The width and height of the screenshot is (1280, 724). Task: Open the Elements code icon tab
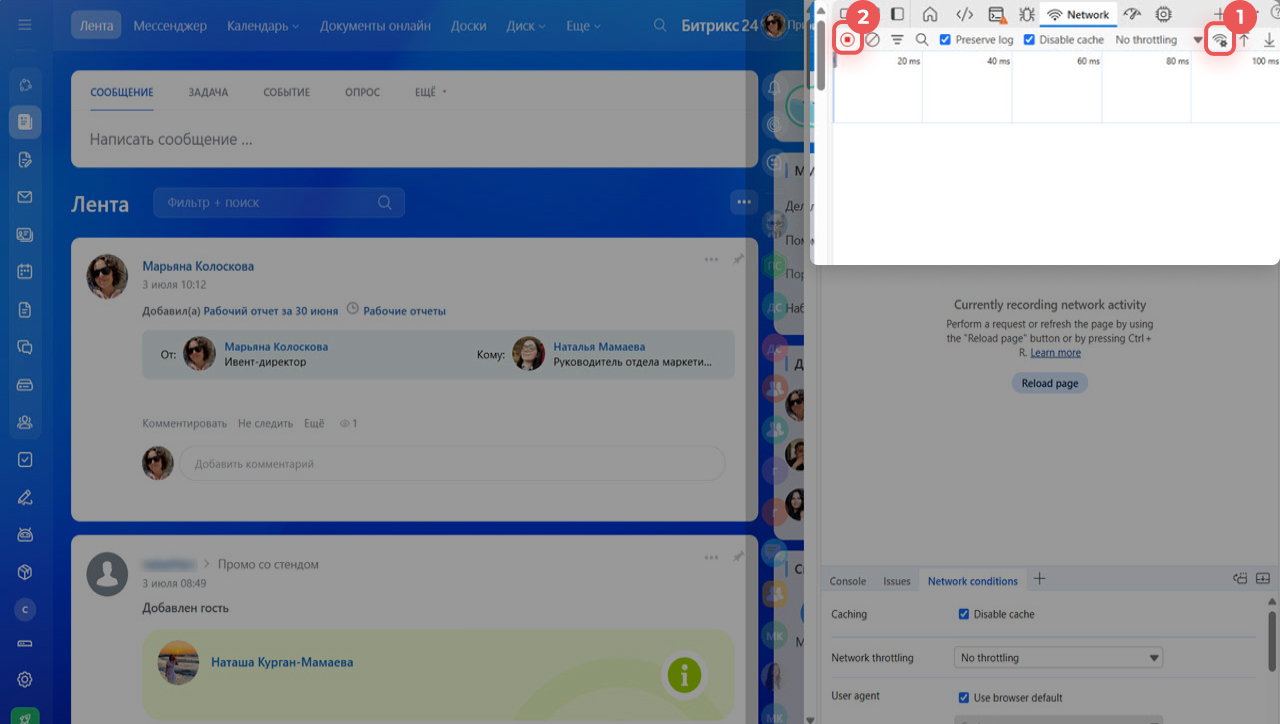tap(964, 14)
